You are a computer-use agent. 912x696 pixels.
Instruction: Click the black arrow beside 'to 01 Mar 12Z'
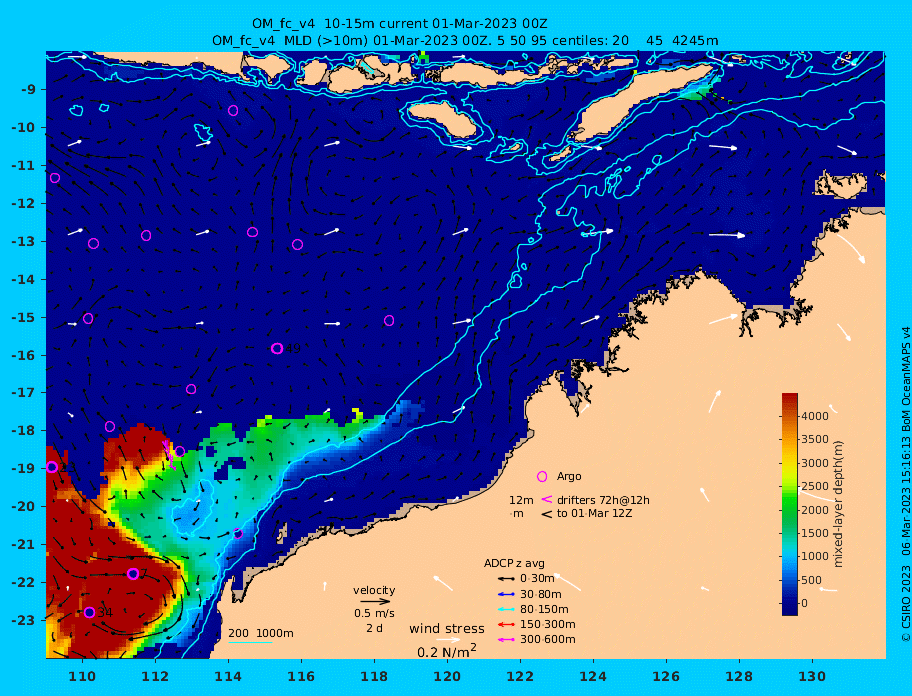click(547, 514)
